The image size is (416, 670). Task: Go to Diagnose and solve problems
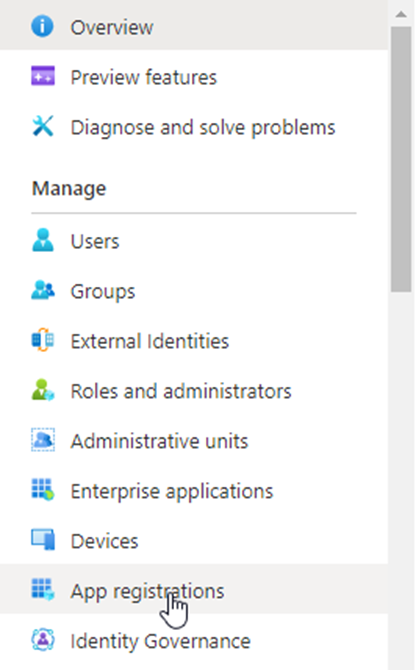(x=194, y=126)
